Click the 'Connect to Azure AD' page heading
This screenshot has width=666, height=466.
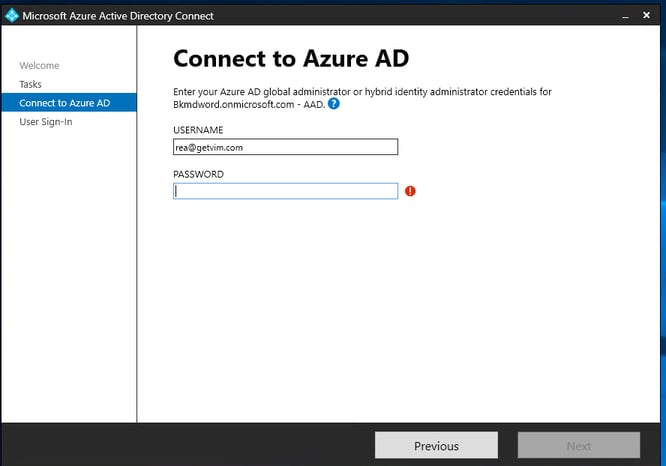291,58
